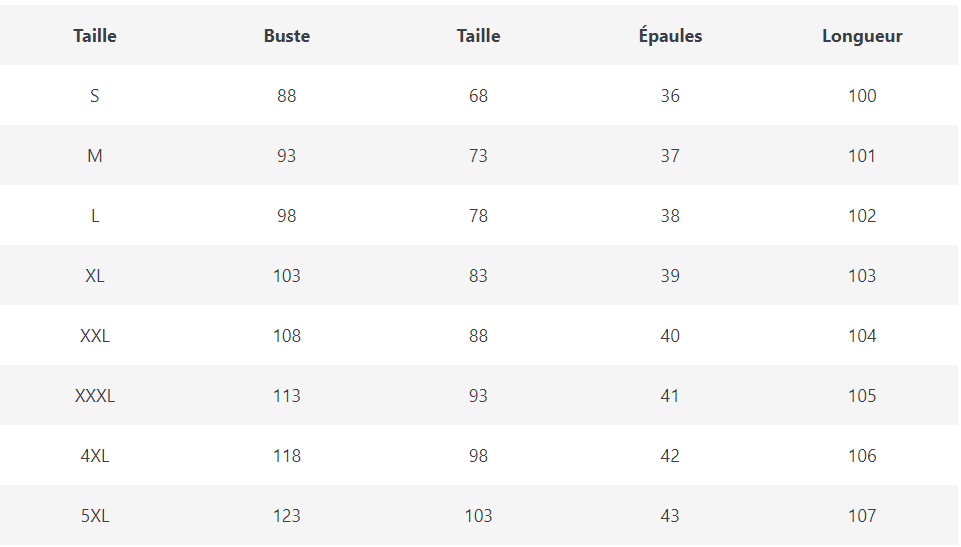Click the Épaules column header
961x547 pixels.
tap(670, 36)
